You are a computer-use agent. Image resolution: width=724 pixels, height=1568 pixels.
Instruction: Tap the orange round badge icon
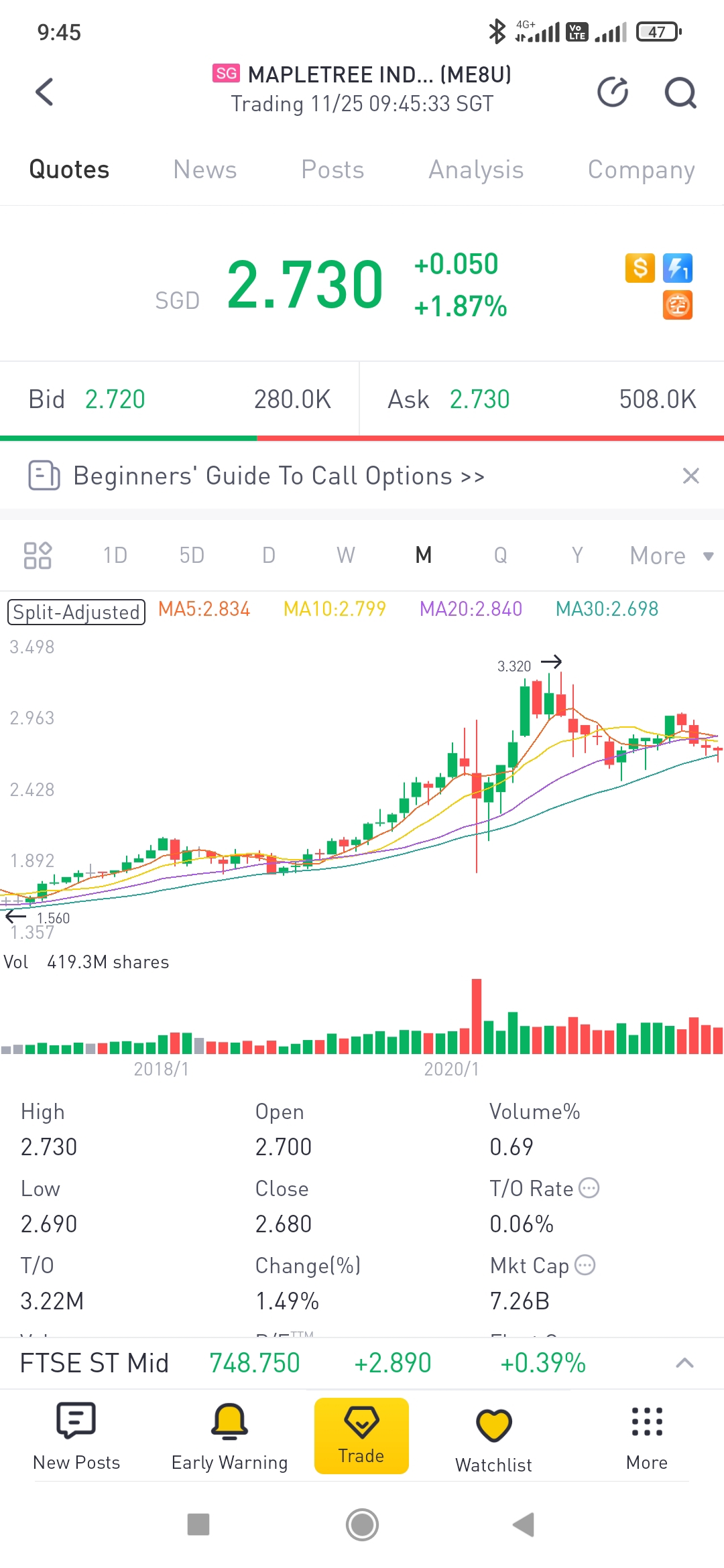coord(678,306)
